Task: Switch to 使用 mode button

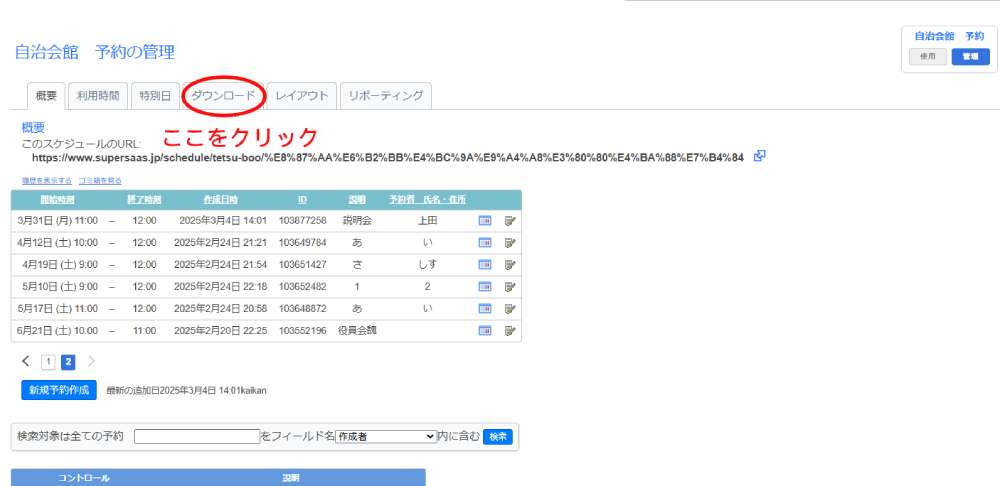Action: [x=927, y=57]
